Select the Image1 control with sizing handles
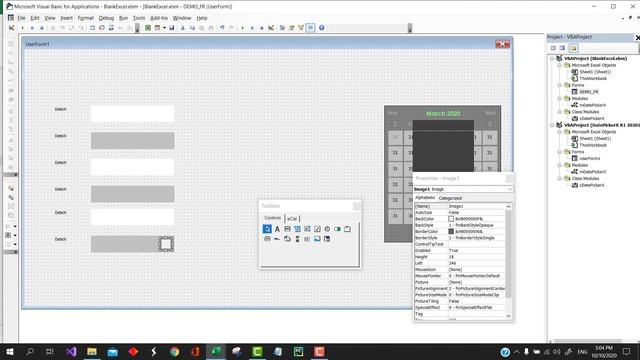 (x=166, y=244)
